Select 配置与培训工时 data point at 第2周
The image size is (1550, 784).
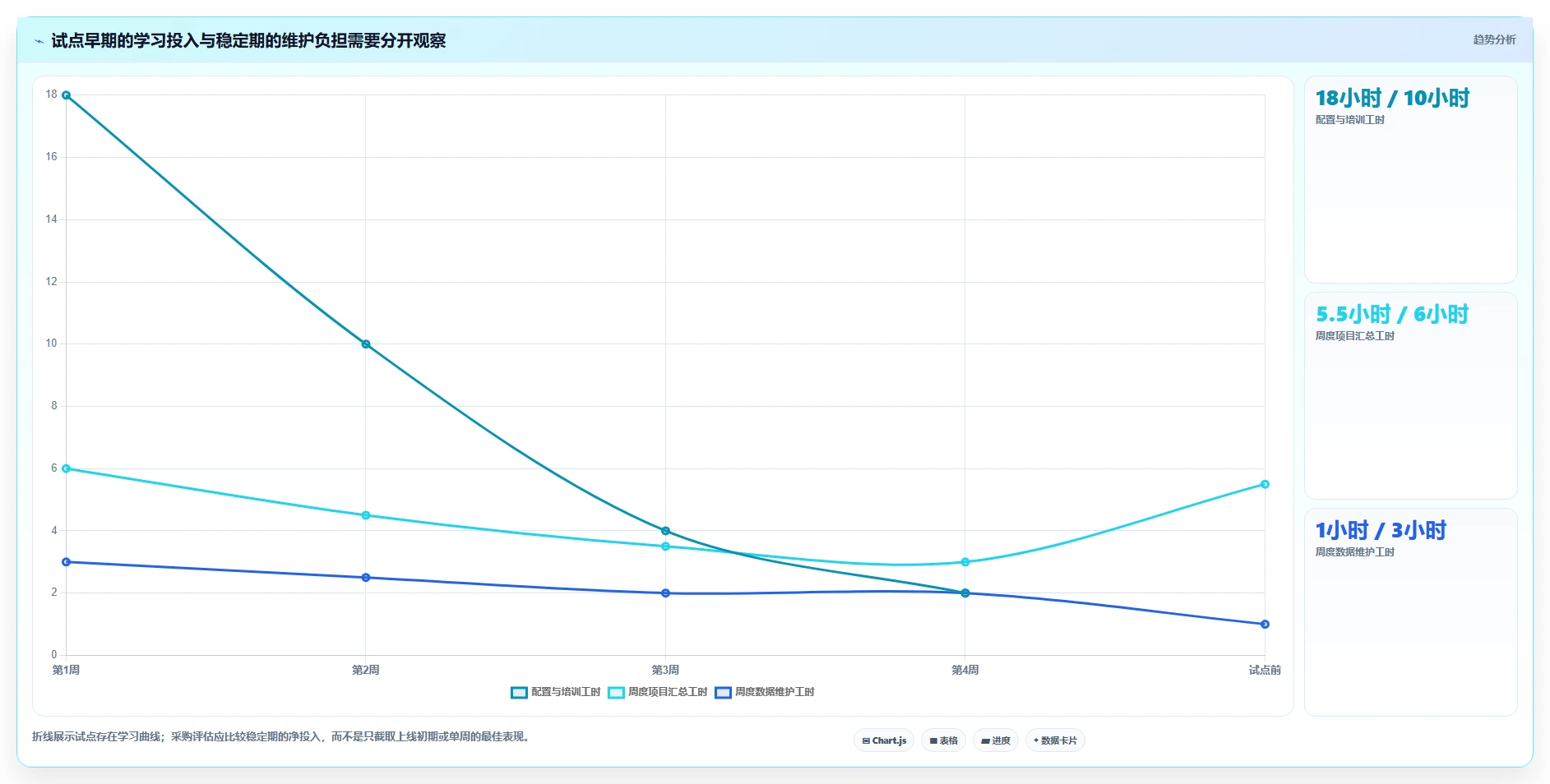point(366,344)
